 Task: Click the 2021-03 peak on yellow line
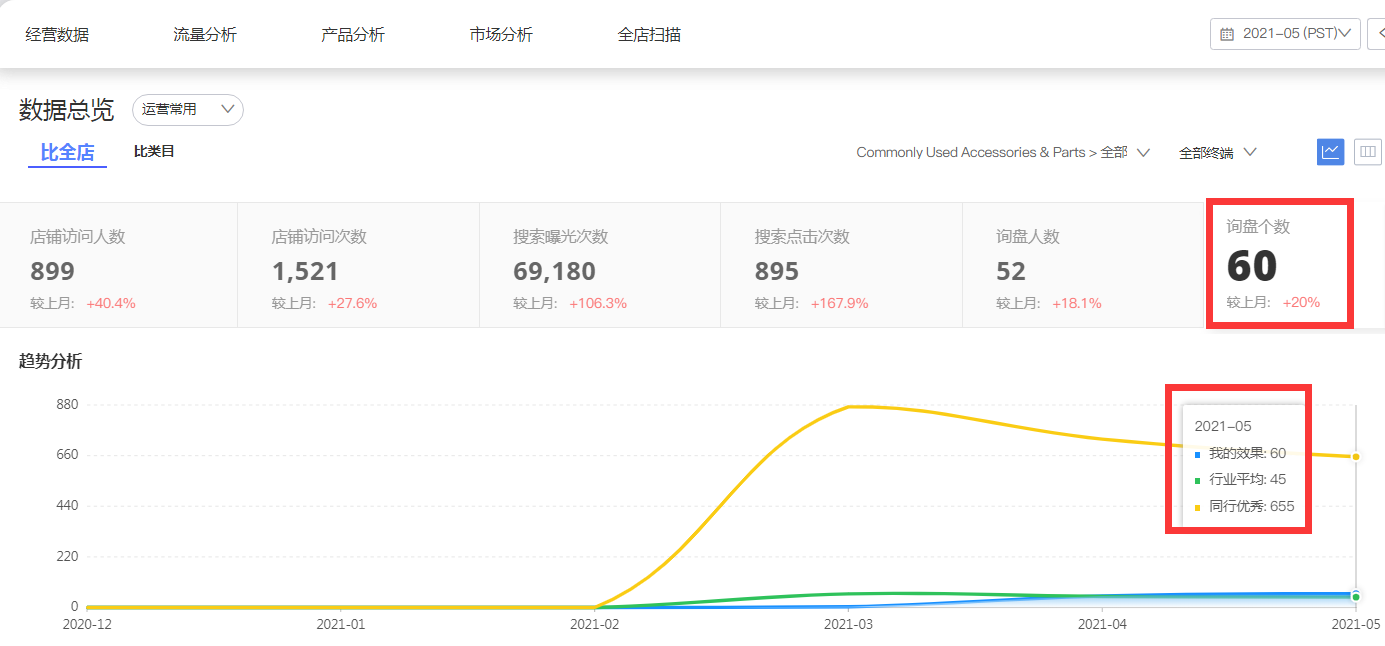[x=849, y=407]
